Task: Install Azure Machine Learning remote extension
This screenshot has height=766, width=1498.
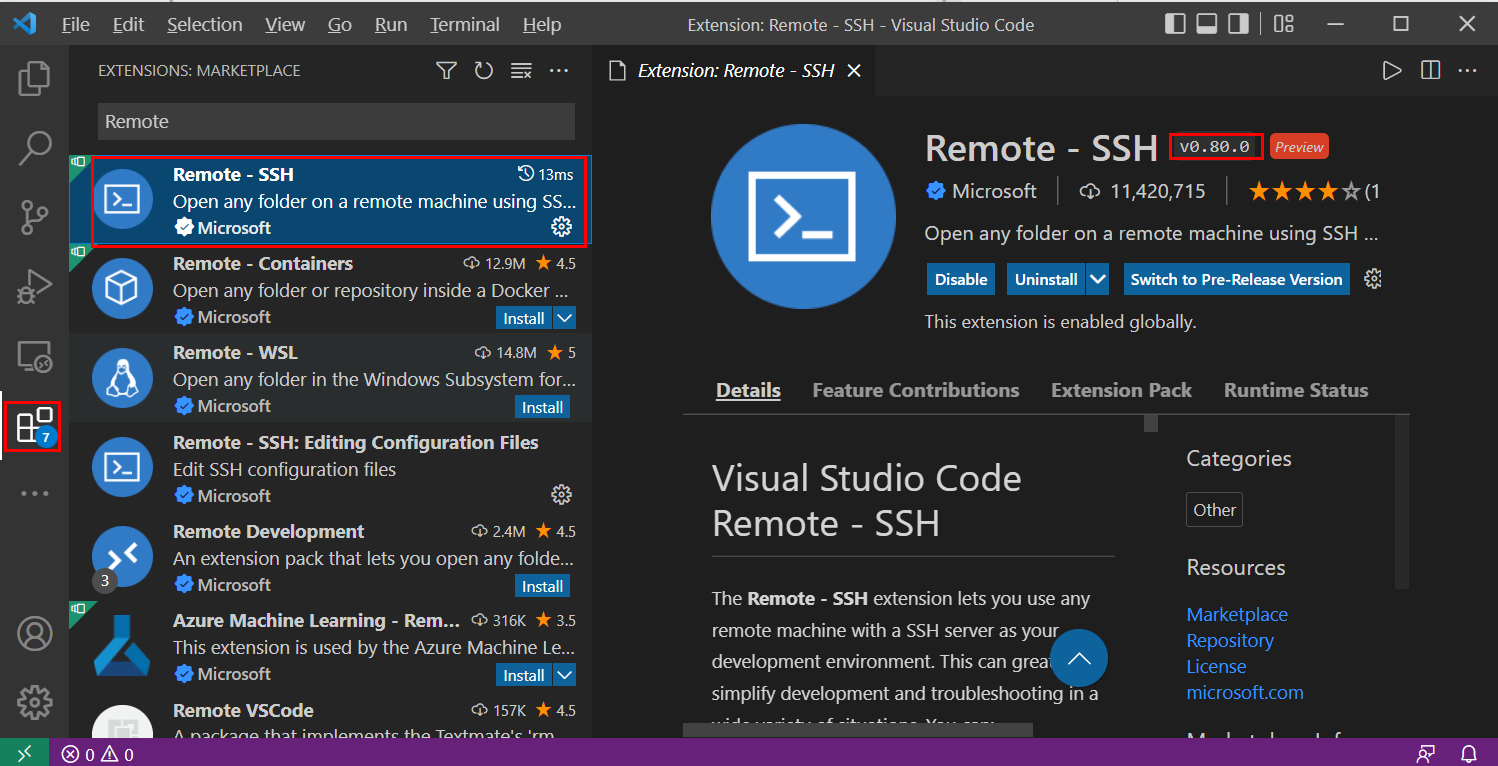Action: tap(524, 675)
